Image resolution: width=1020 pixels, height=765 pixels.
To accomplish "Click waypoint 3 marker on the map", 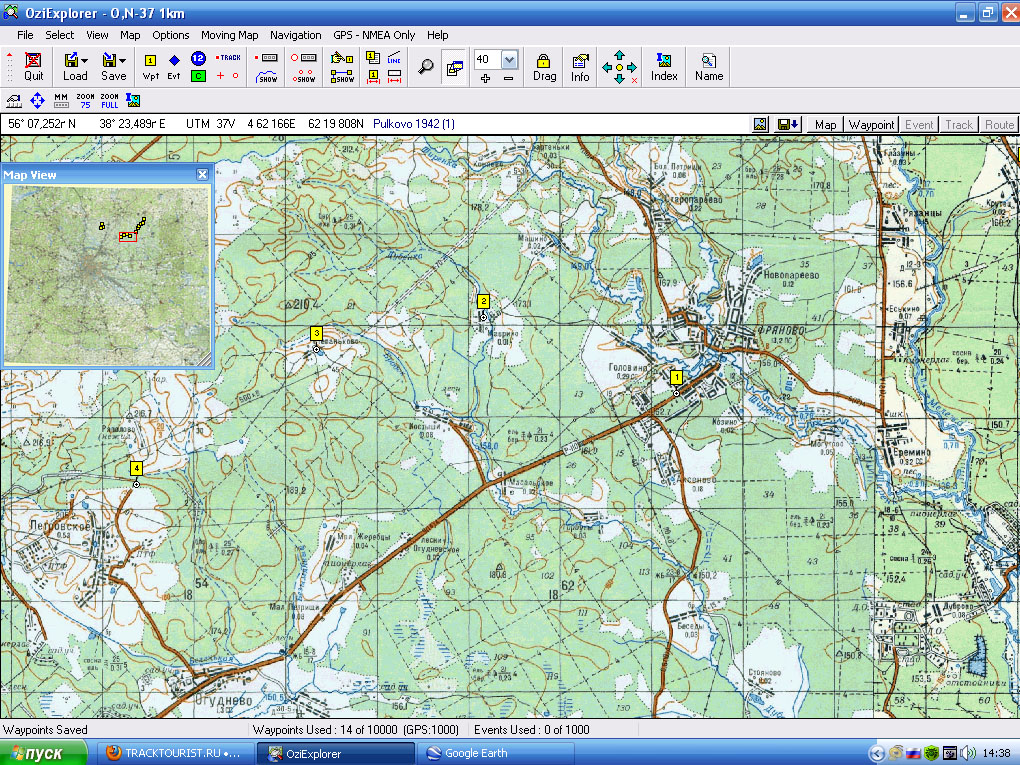I will 316,334.
